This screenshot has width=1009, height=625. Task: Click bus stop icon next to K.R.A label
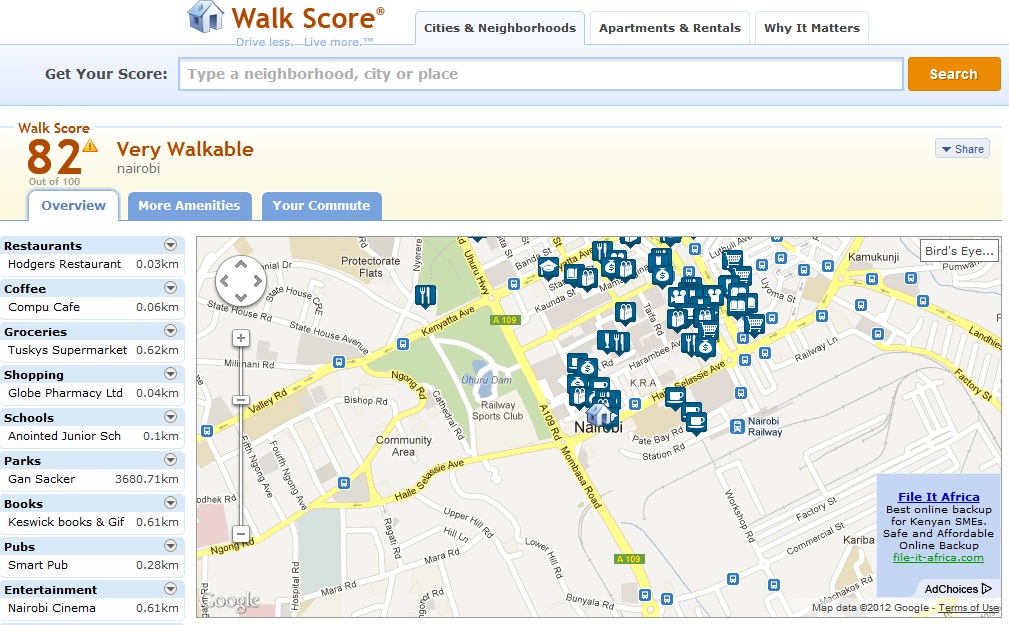coord(634,404)
